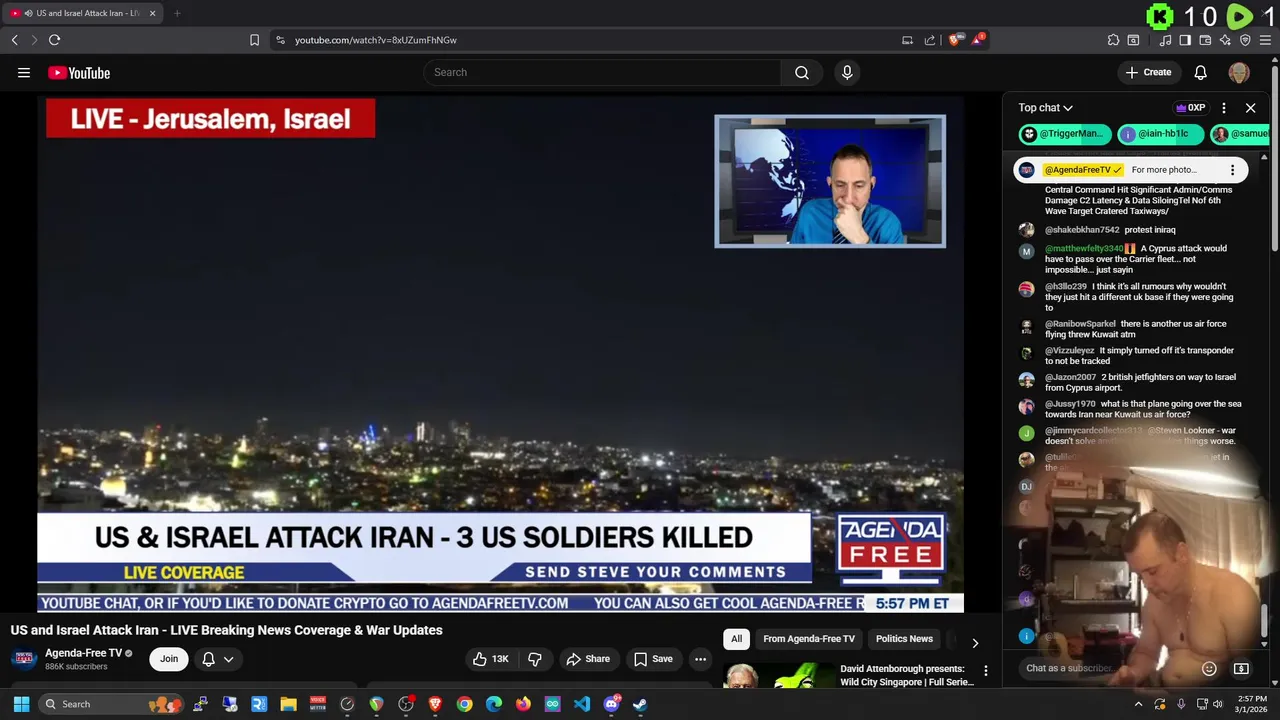Click the browser URL address field
Screen dimensions: 1280x720
tap(590, 40)
